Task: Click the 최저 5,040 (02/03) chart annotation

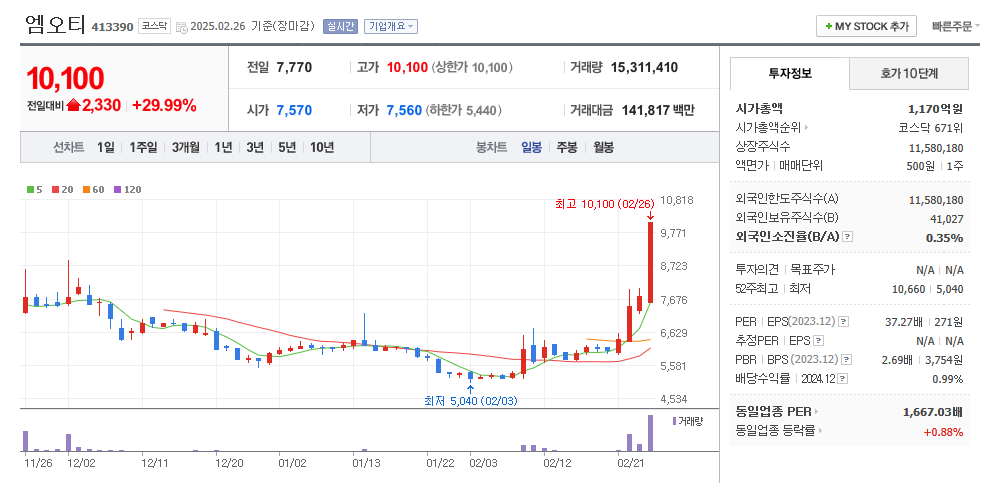Action: coord(471,400)
